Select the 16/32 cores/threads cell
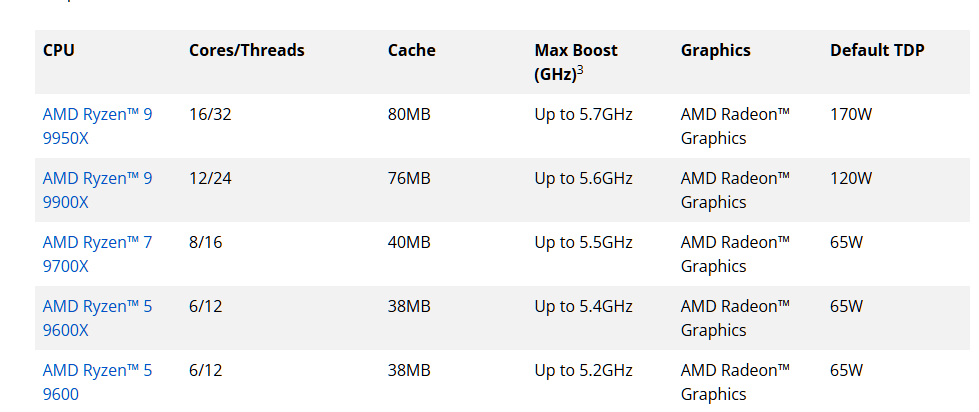The image size is (979, 412). click(210, 114)
